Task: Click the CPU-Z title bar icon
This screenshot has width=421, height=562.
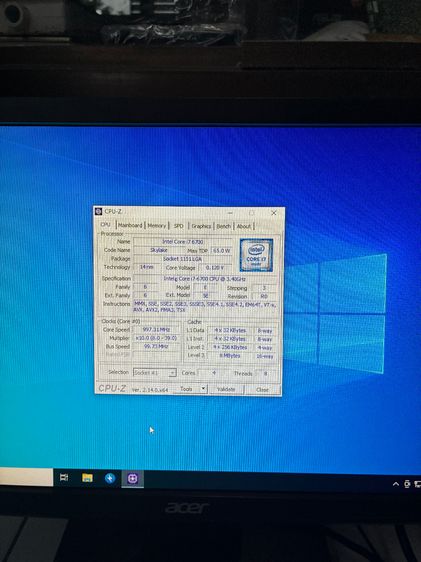Action: [x=99, y=211]
